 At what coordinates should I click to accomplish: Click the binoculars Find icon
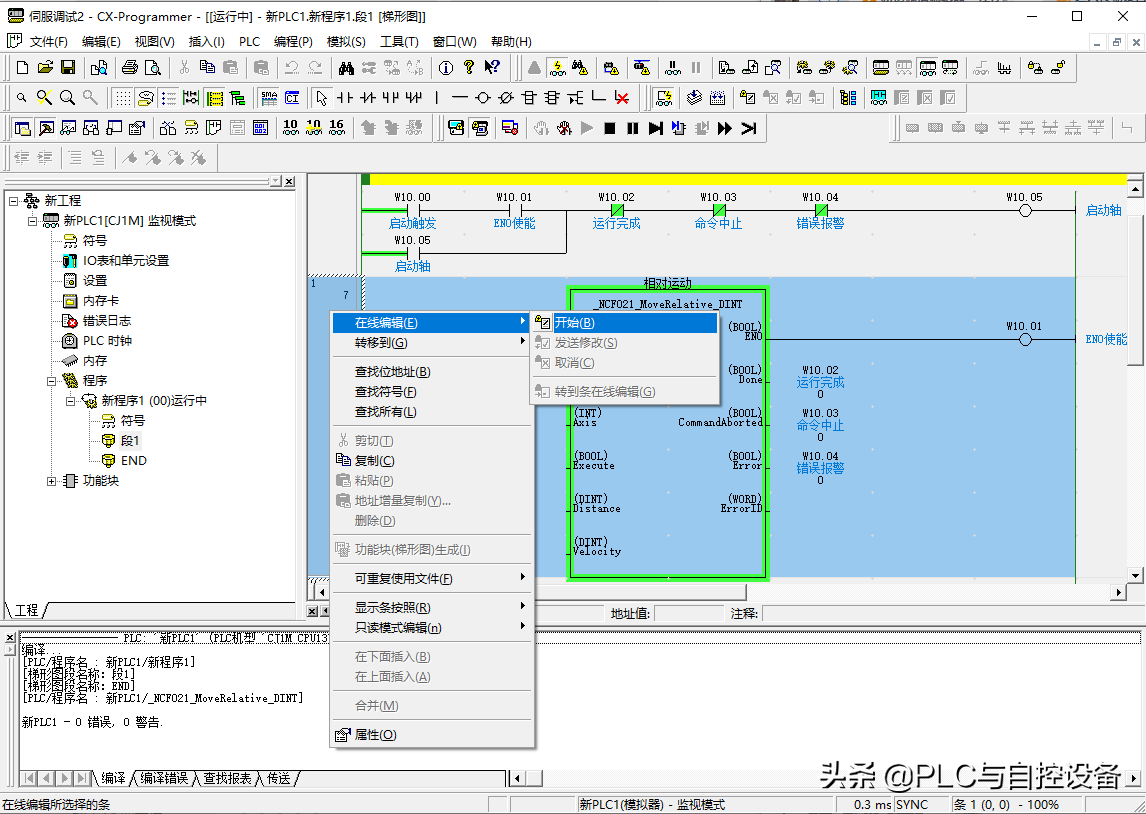click(346, 68)
